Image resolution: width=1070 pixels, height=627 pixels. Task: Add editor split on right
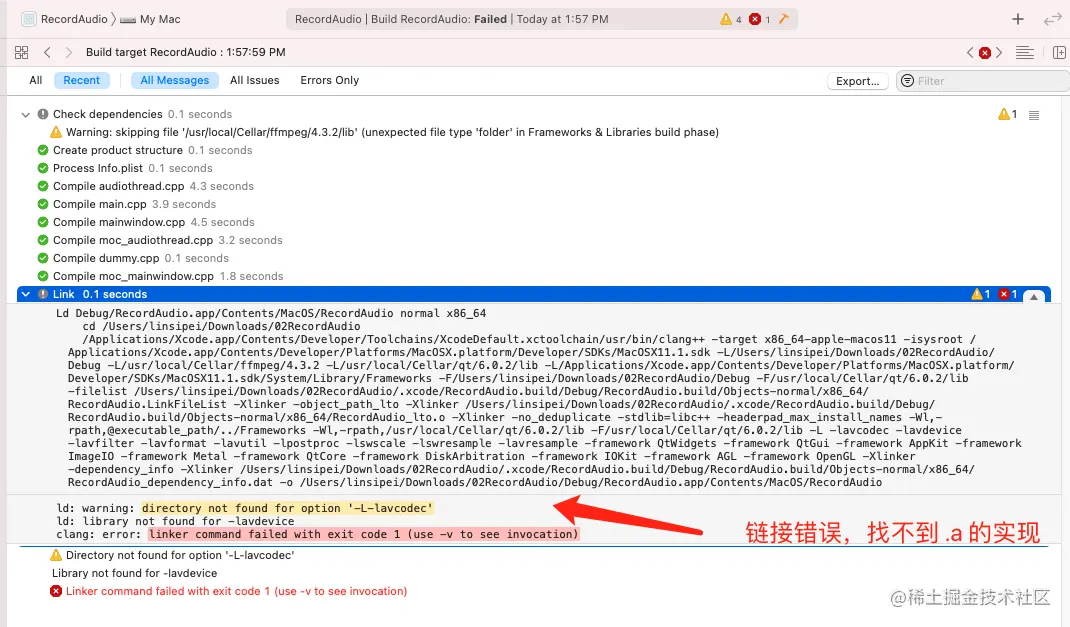[x=1059, y=53]
